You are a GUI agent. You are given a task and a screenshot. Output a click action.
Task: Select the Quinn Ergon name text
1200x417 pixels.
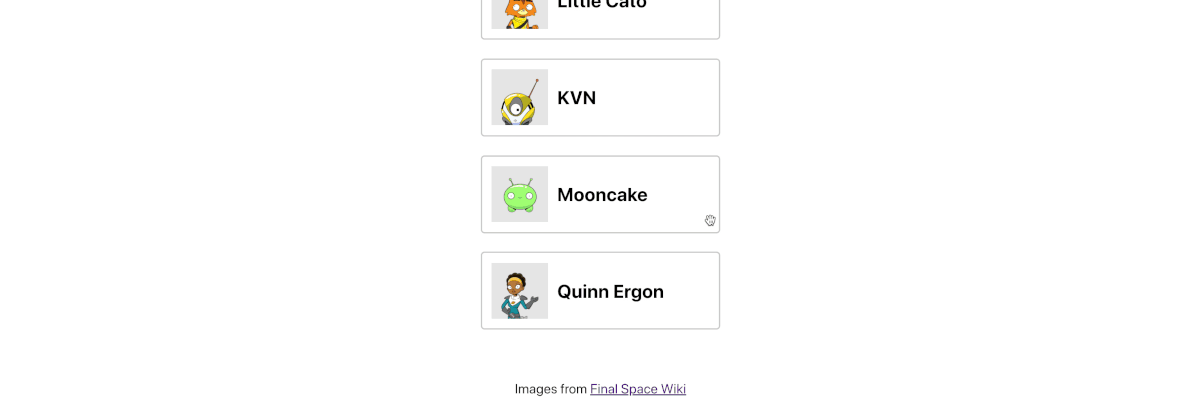coord(610,292)
